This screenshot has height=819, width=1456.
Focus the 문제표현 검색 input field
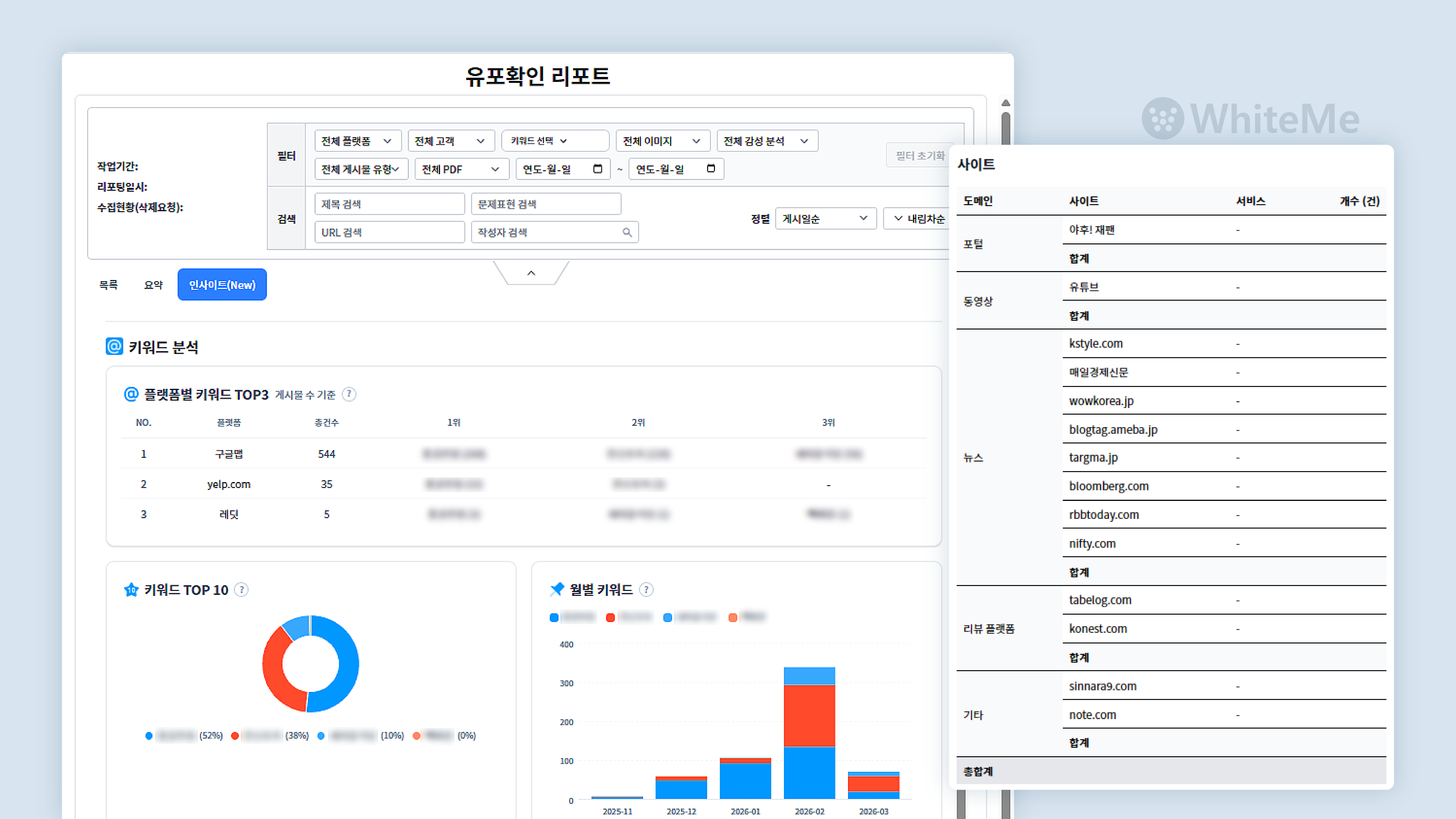pos(546,204)
